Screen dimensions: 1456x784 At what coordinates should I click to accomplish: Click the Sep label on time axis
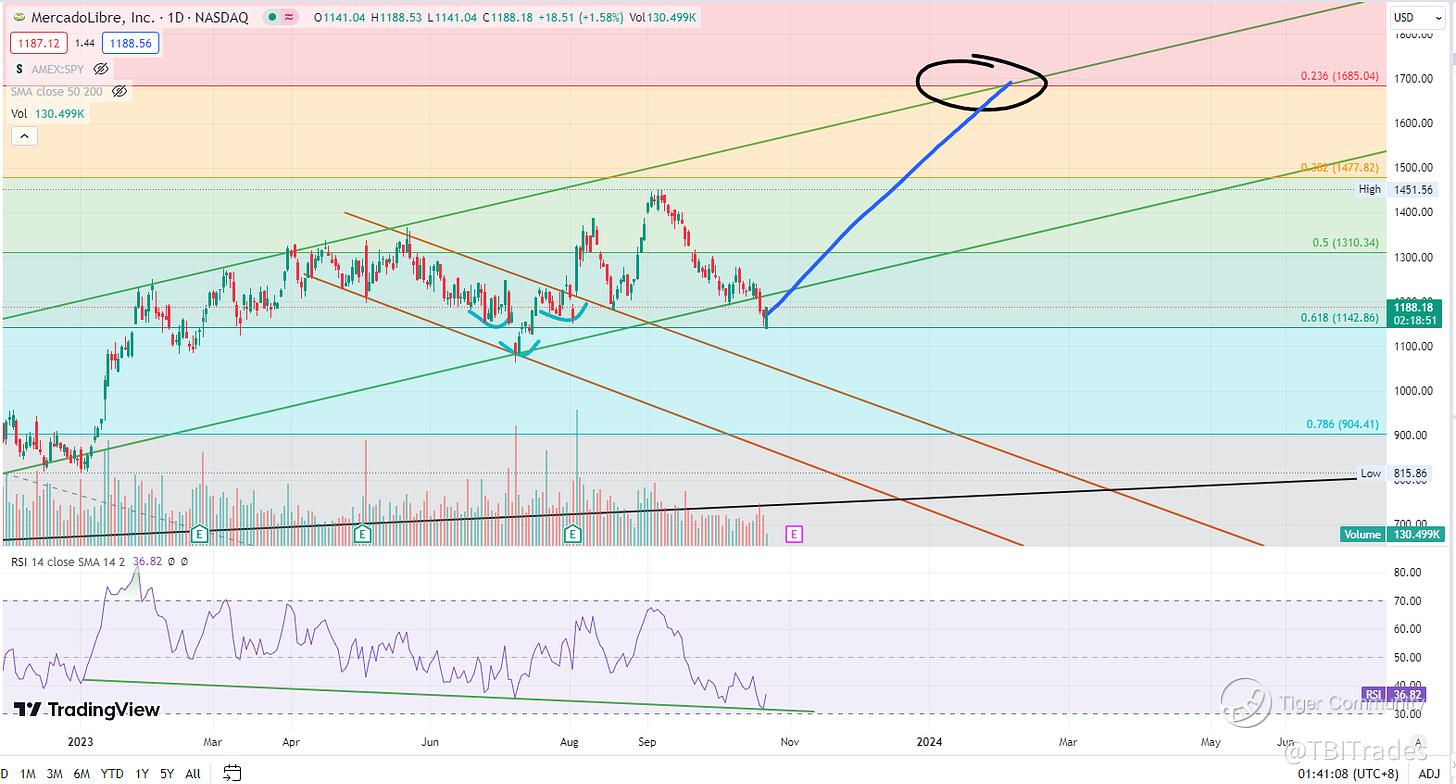(646, 742)
